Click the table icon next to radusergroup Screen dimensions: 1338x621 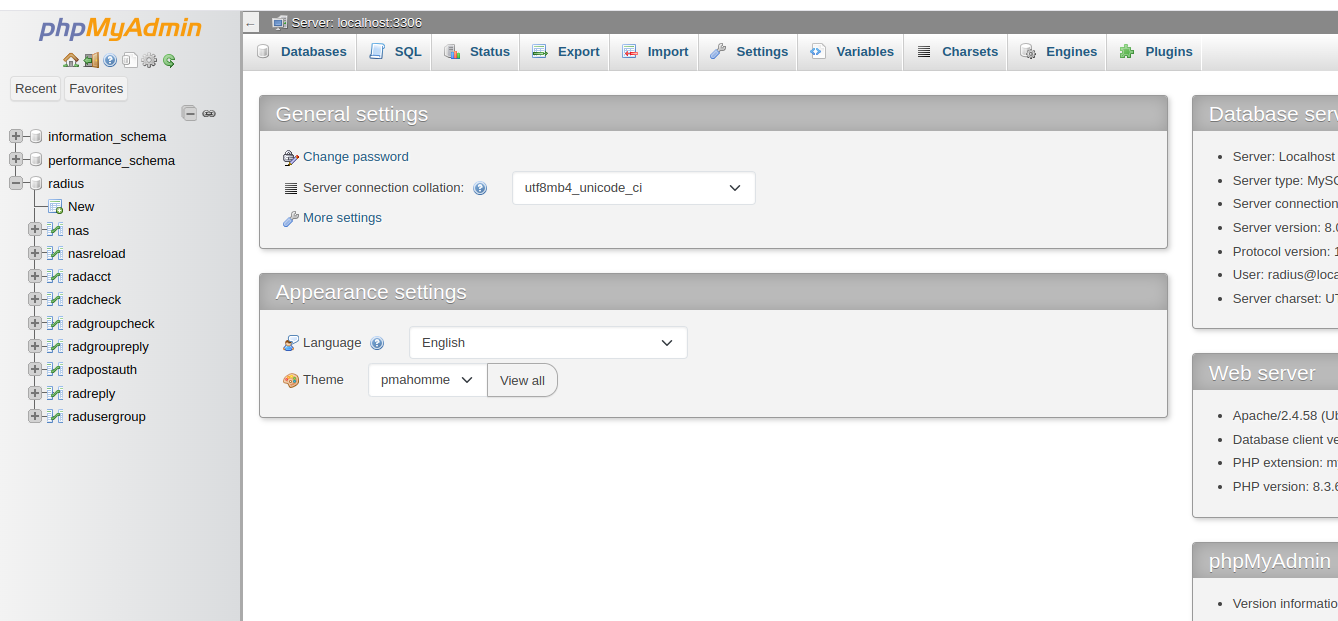56,416
